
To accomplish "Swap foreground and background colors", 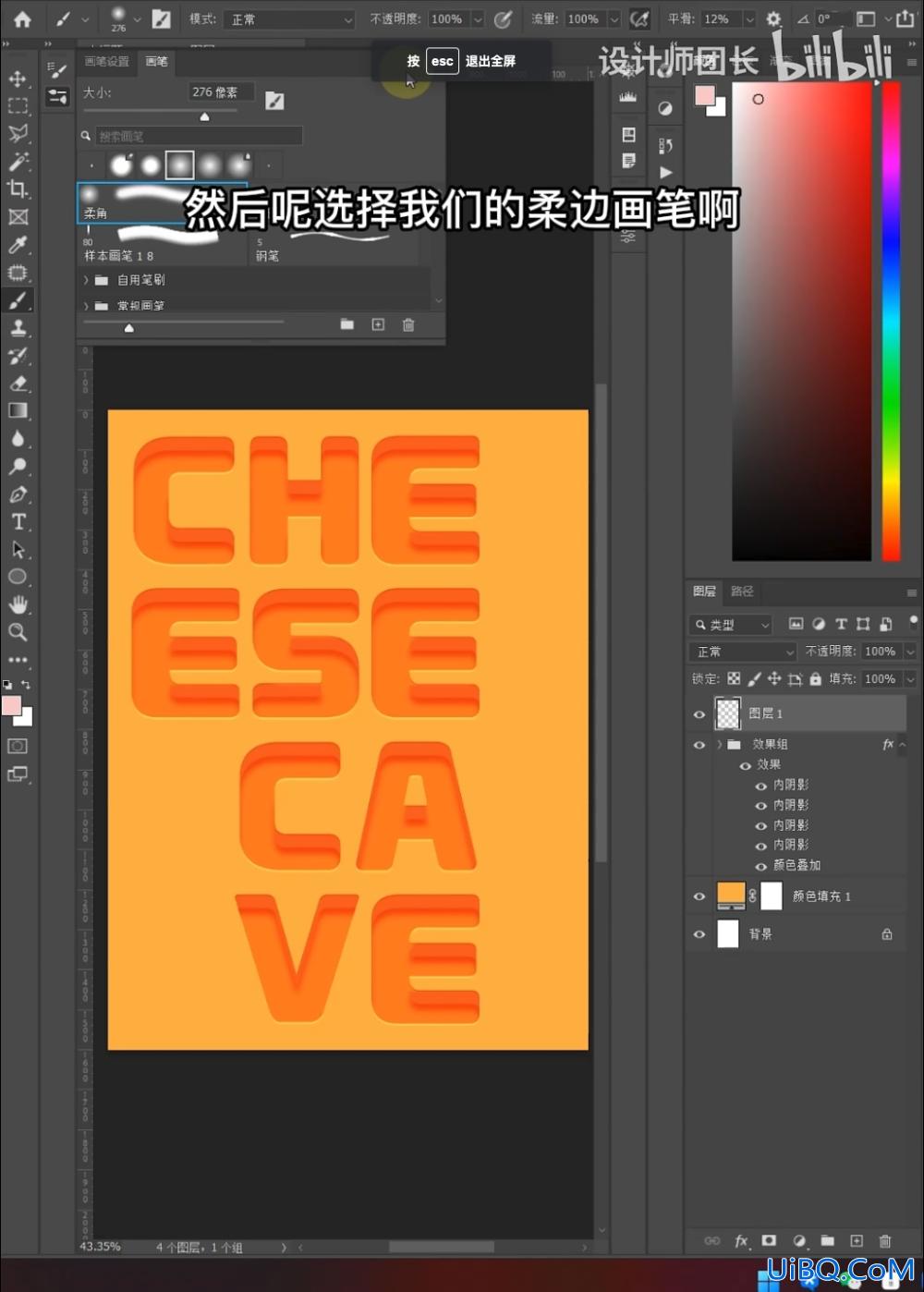I will click(26, 685).
